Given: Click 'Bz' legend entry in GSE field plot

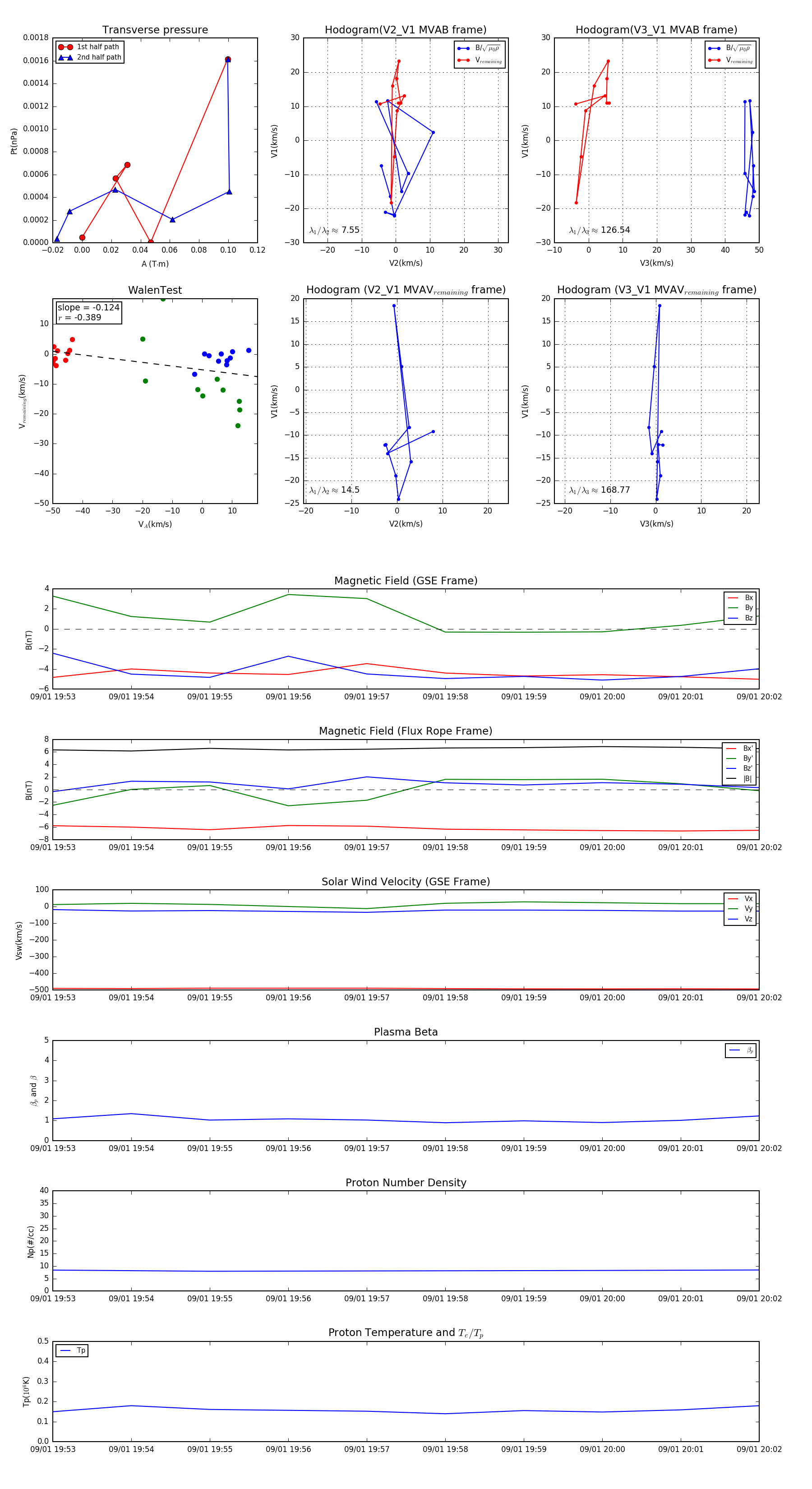Looking at the screenshot, I should coord(740,618).
